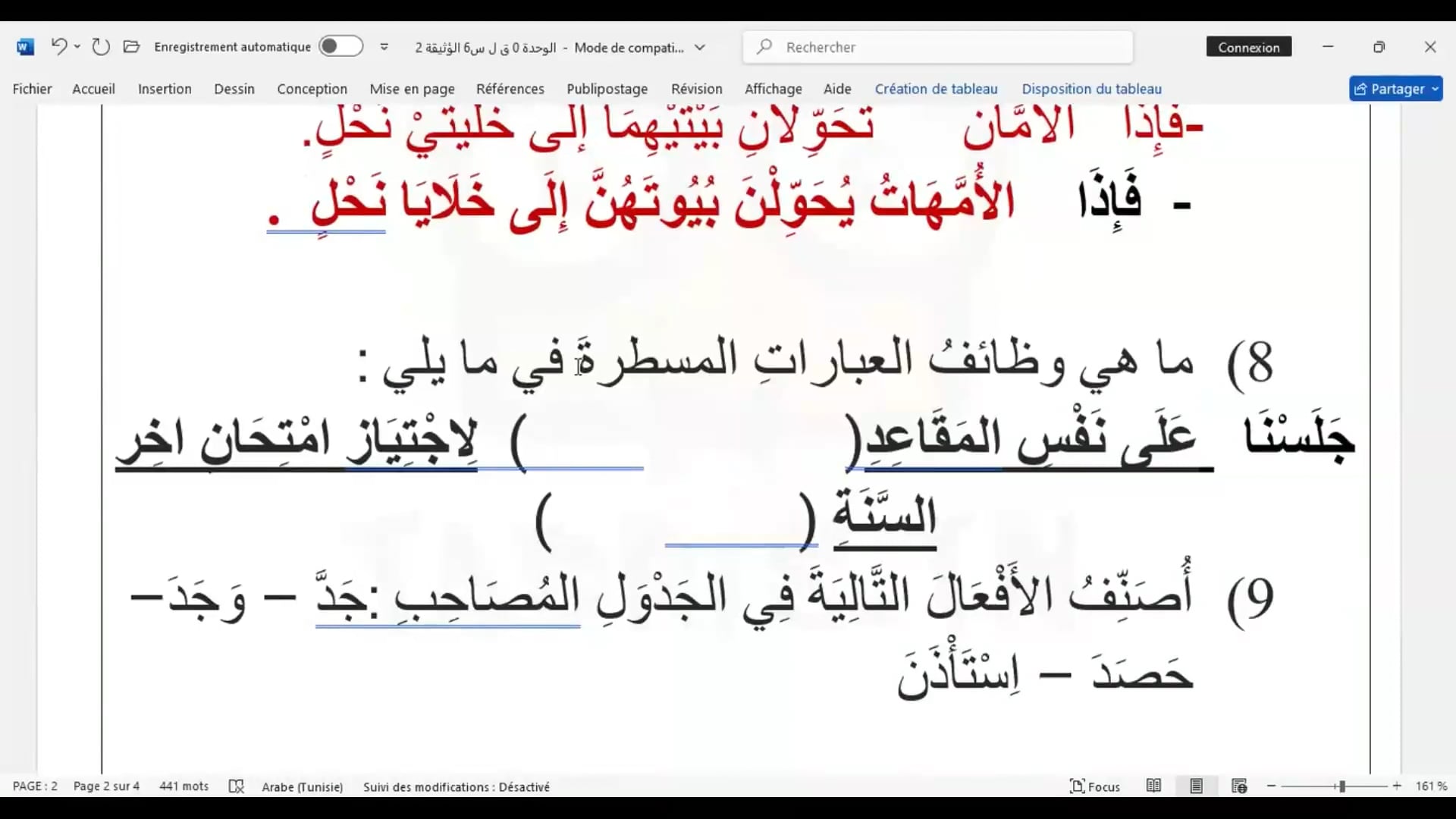Click the Undo arrow icon

click(x=58, y=47)
